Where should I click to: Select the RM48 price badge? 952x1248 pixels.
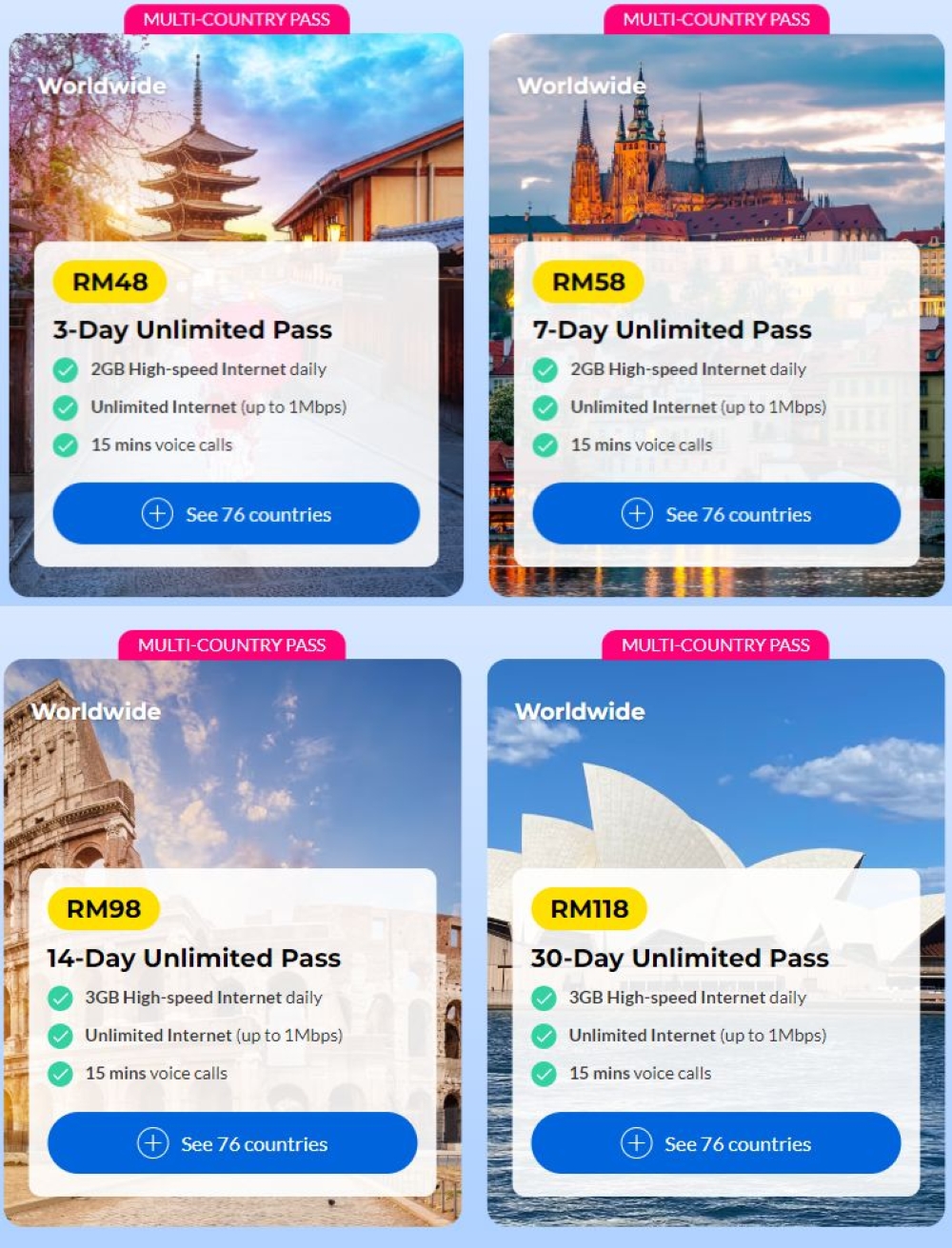[x=109, y=282]
